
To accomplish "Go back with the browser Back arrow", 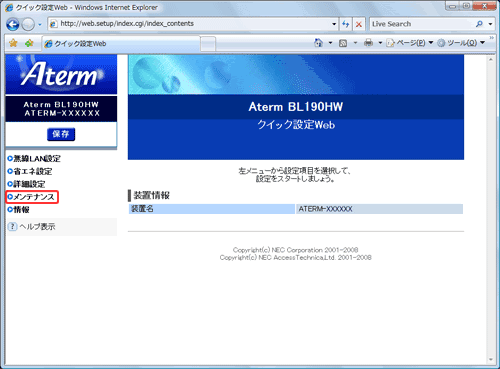I will 13,24.
